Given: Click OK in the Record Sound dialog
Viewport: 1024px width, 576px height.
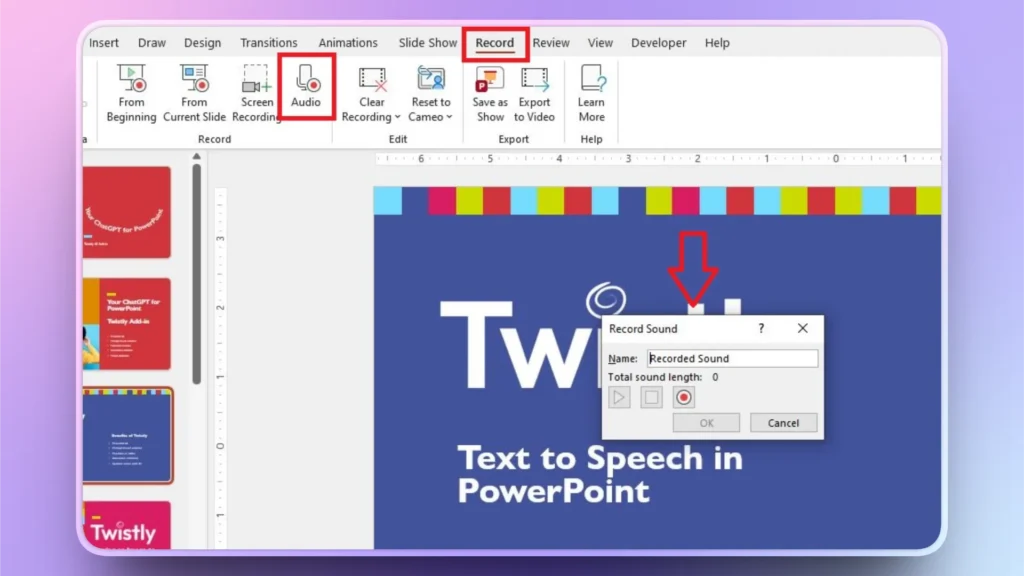Looking at the screenshot, I should [706, 422].
